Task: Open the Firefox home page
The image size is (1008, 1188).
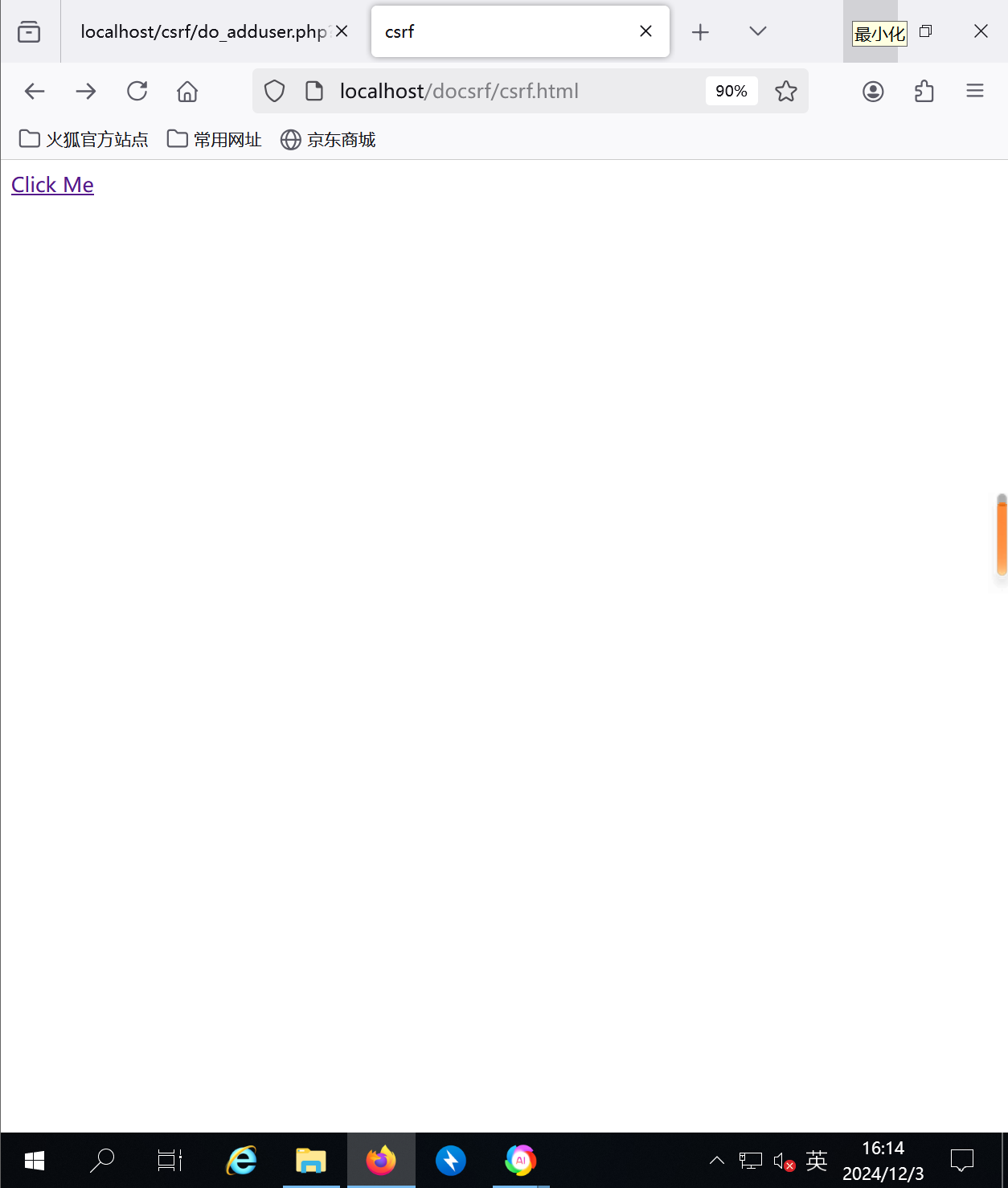Action: pos(187,92)
